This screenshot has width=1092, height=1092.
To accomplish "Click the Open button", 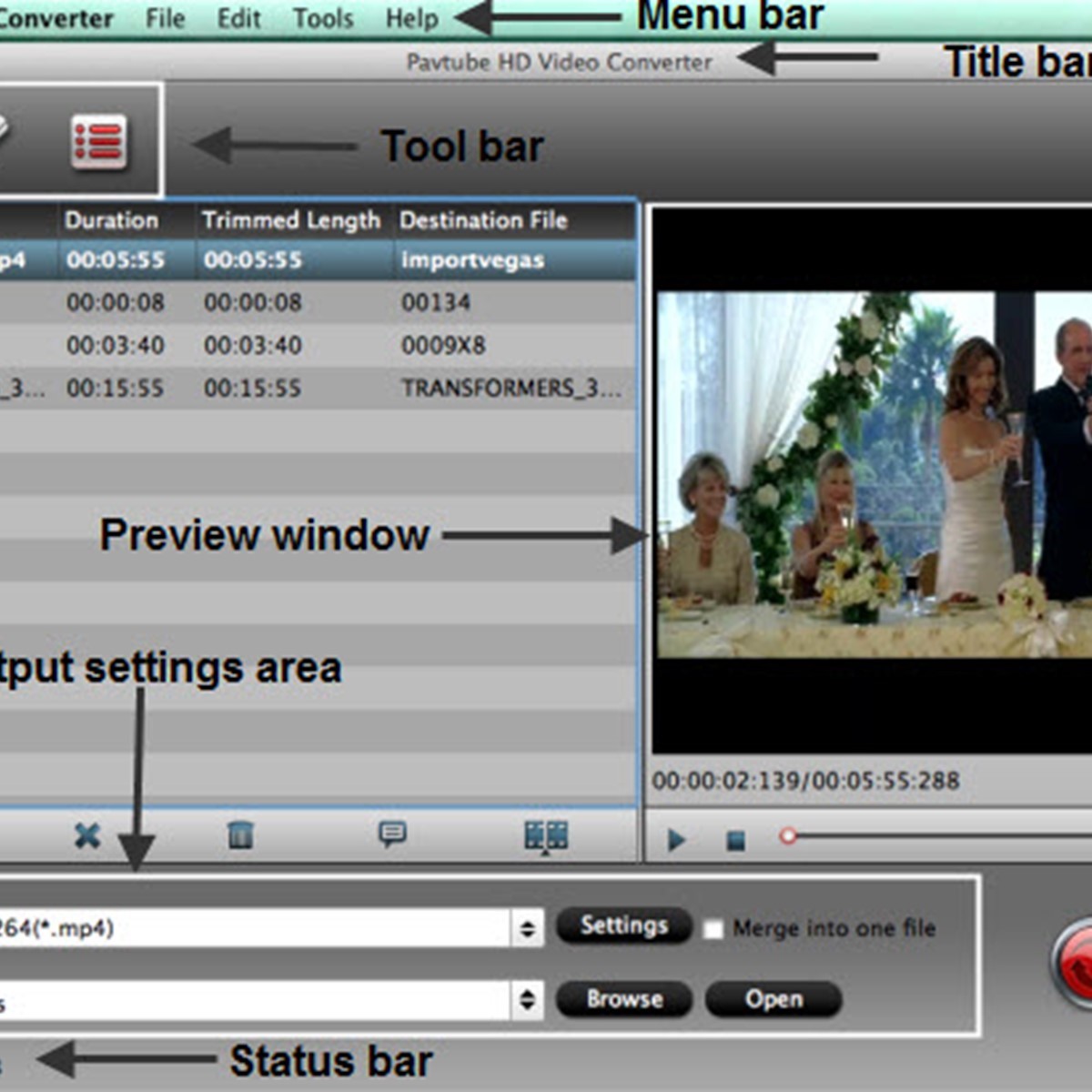I will (x=773, y=999).
